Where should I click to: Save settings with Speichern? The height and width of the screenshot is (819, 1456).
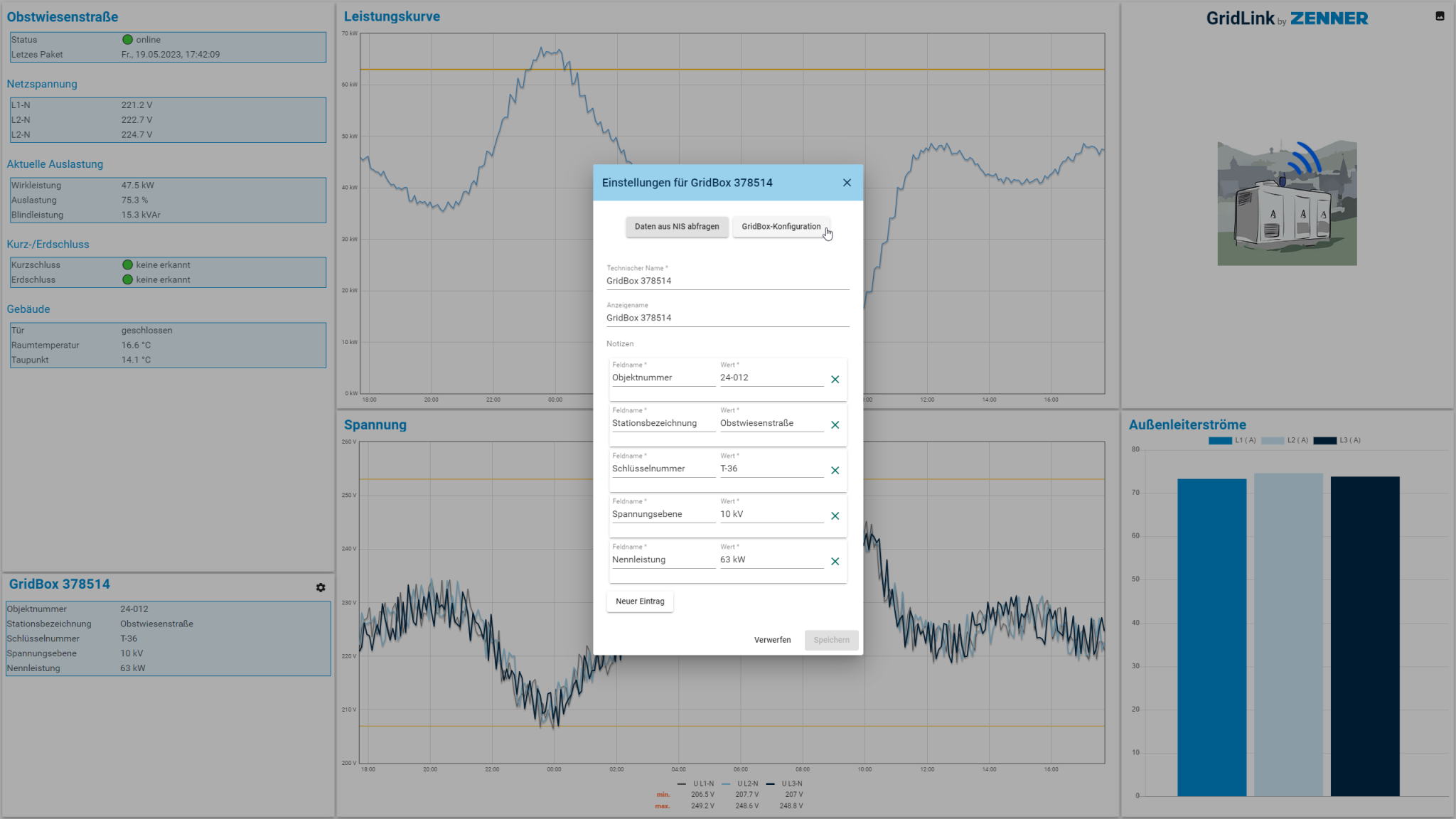[830, 639]
